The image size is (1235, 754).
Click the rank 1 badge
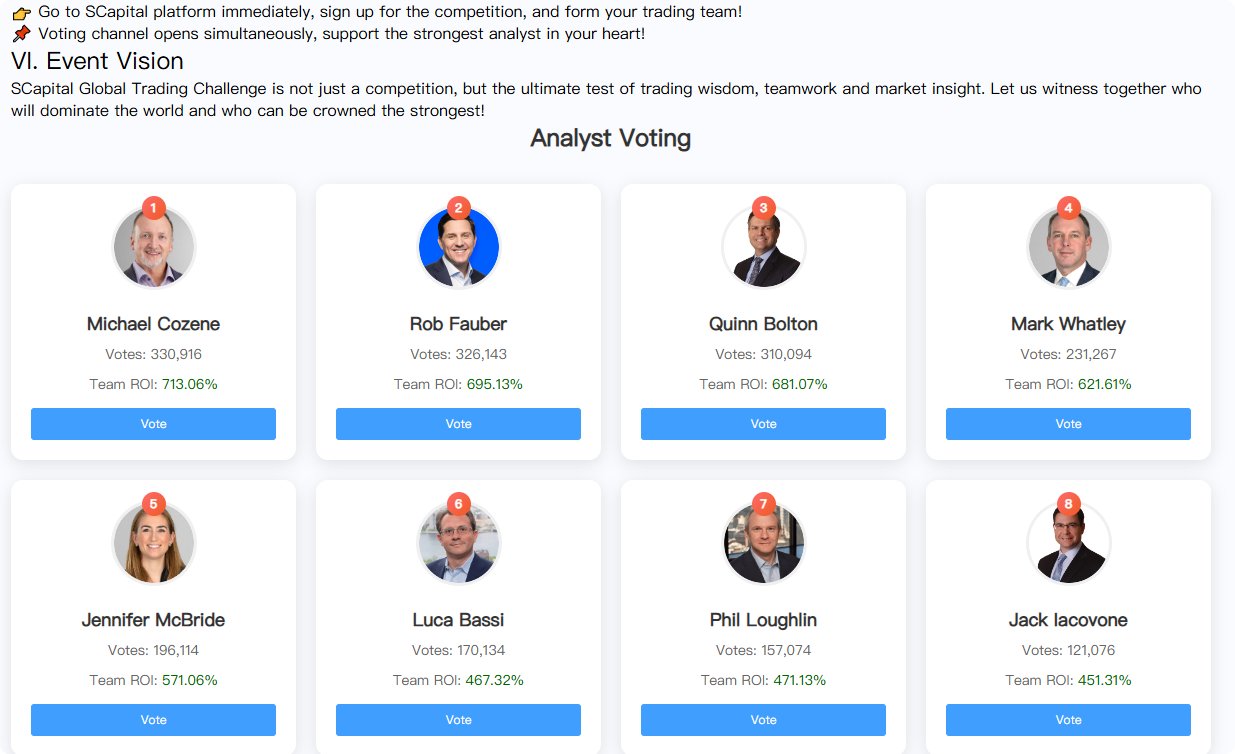point(153,208)
